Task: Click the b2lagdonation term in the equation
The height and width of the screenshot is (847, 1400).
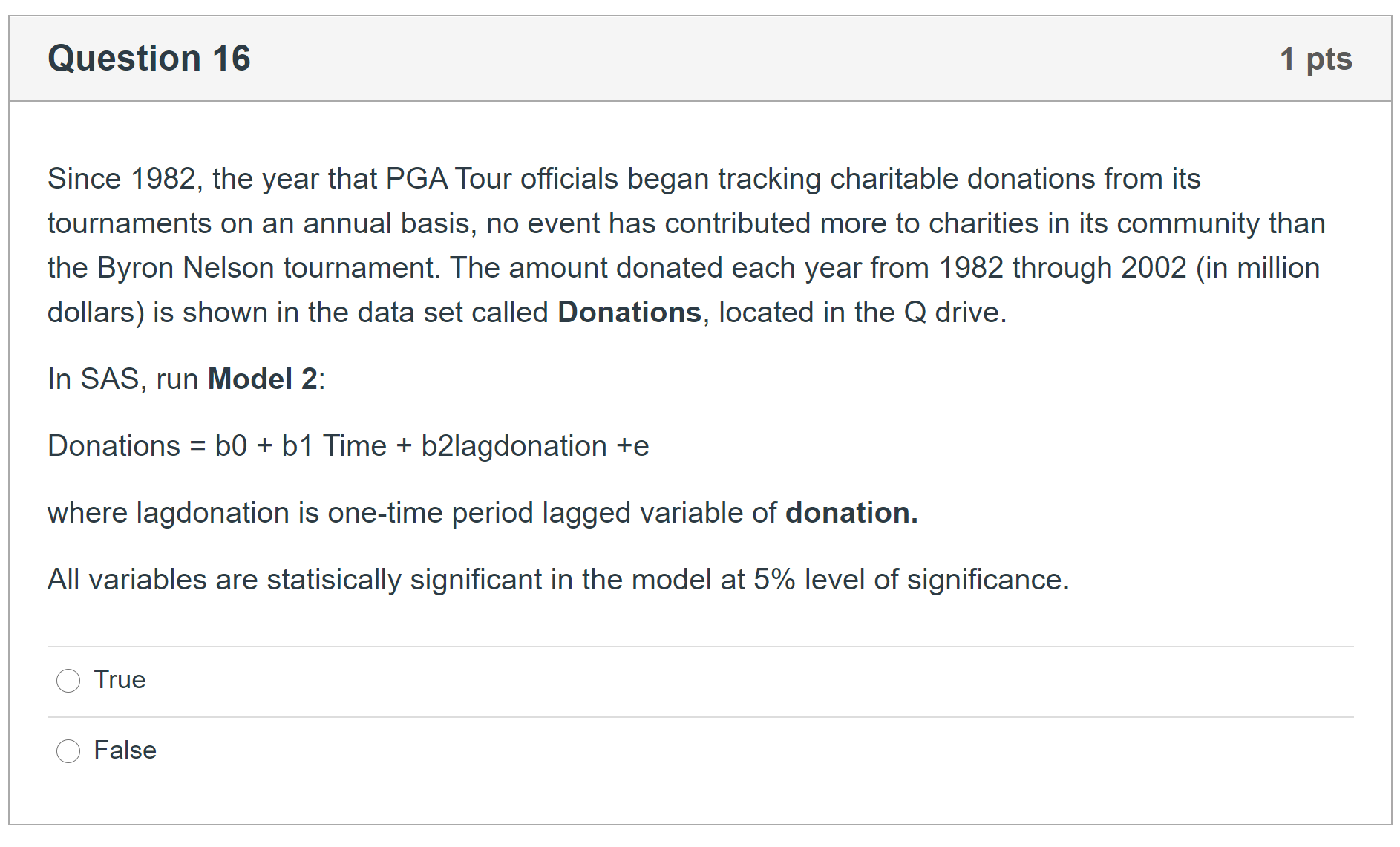Action: click(514, 446)
